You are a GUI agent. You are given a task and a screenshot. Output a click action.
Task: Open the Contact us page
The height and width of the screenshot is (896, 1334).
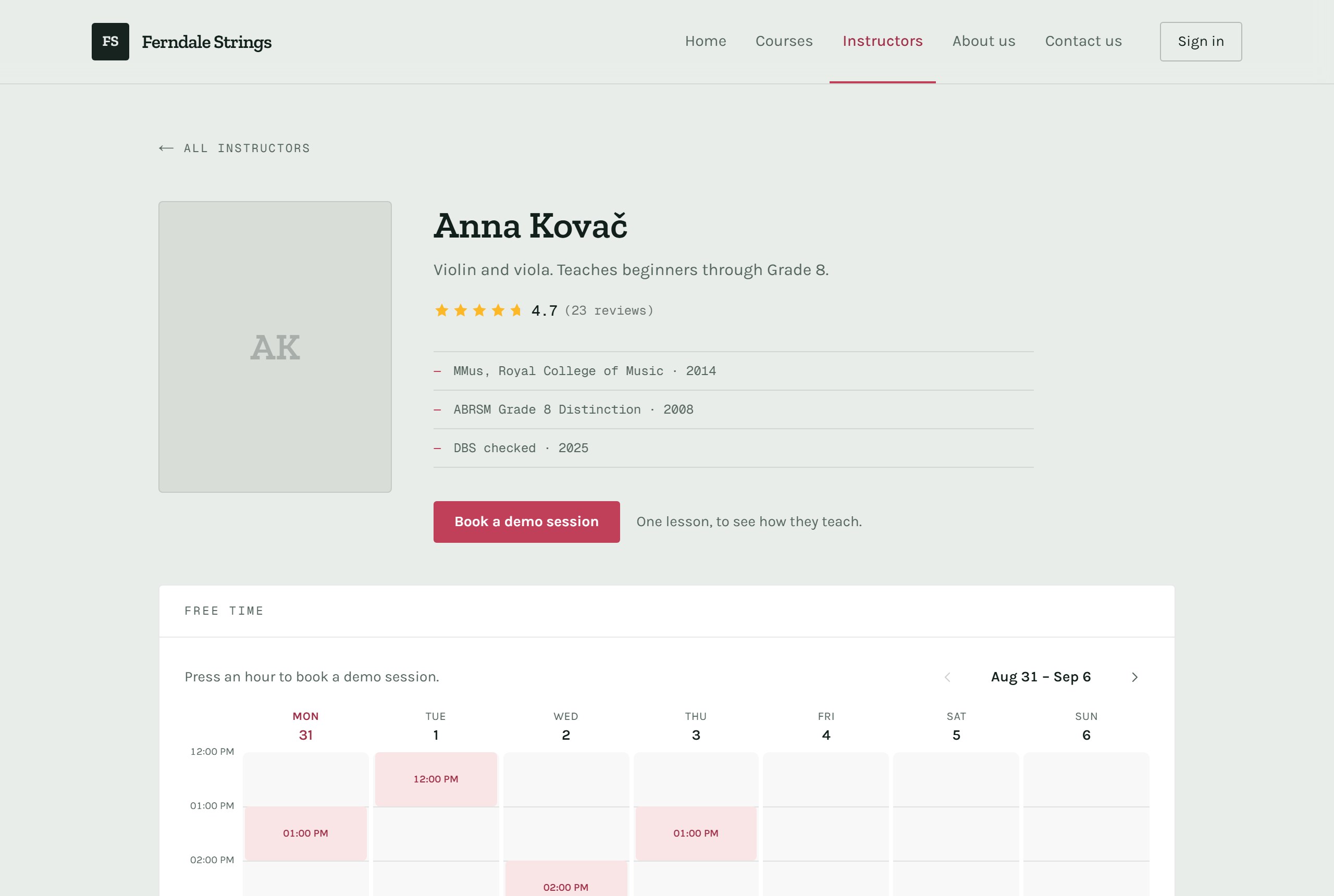pyautogui.click(x=1083, y=41)
